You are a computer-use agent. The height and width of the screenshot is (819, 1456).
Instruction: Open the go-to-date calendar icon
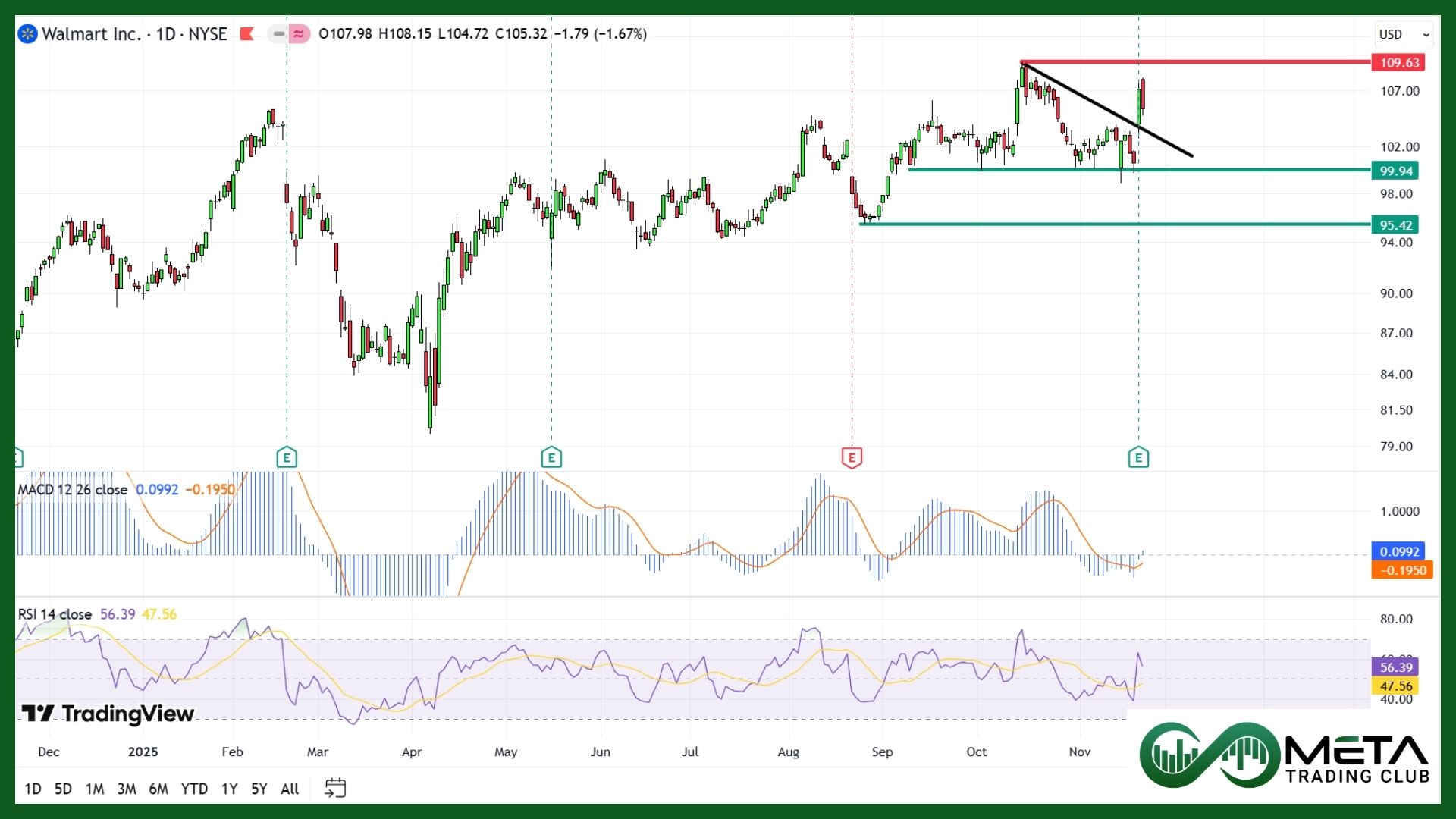[334, 788]
